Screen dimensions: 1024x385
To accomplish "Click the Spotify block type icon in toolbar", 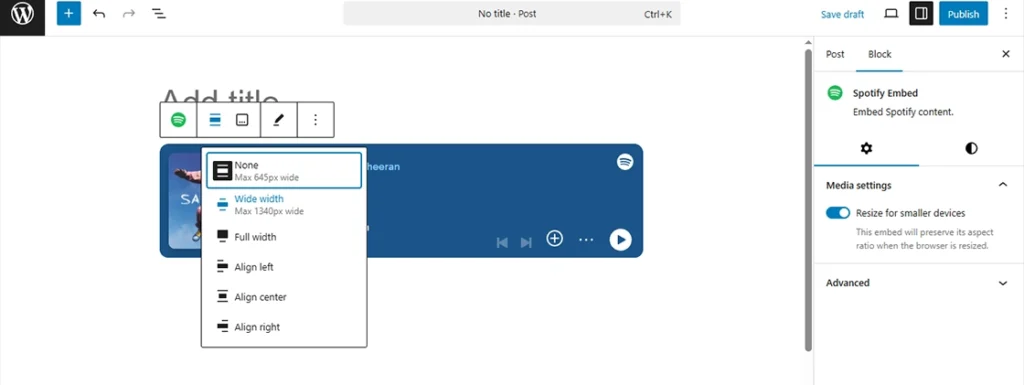I will pyautogui.click(x=178, y=120).
